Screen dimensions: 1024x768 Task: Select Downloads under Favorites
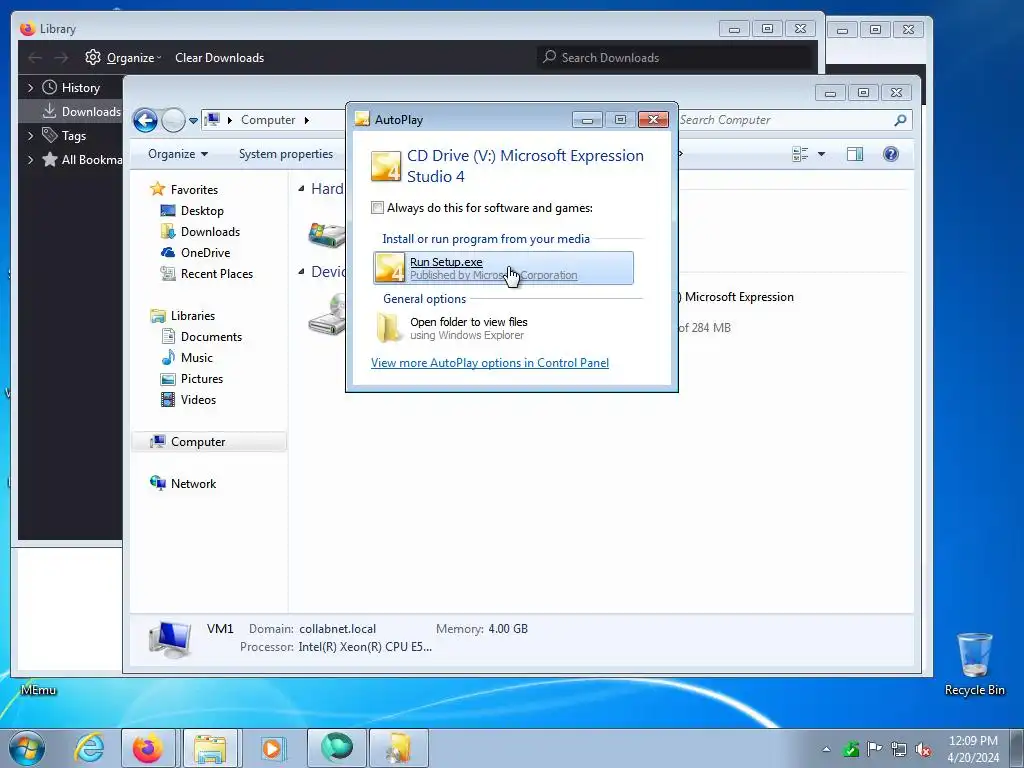coord(210,232)
